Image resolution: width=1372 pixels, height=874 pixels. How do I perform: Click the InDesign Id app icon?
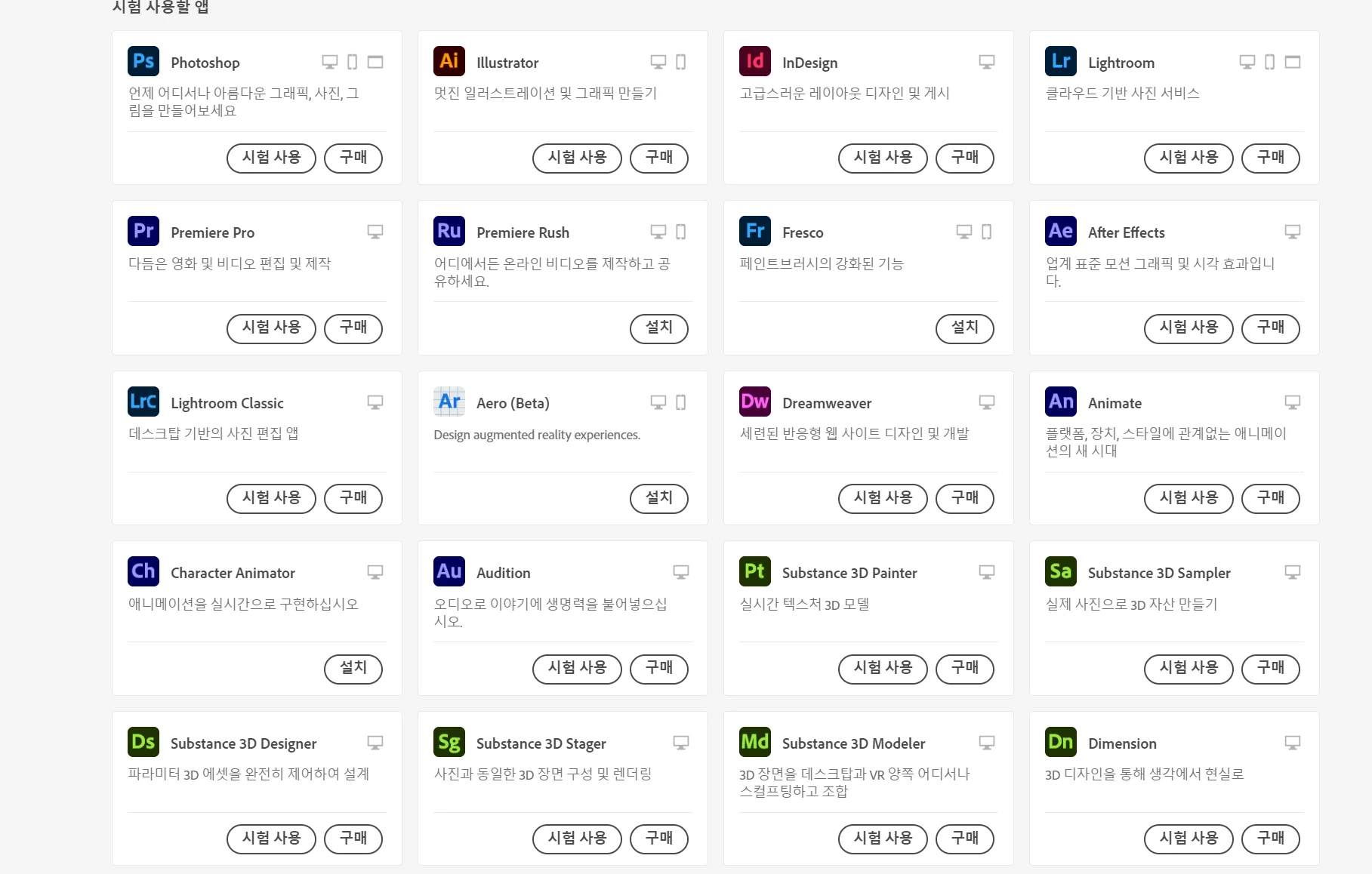pos(755,61)
